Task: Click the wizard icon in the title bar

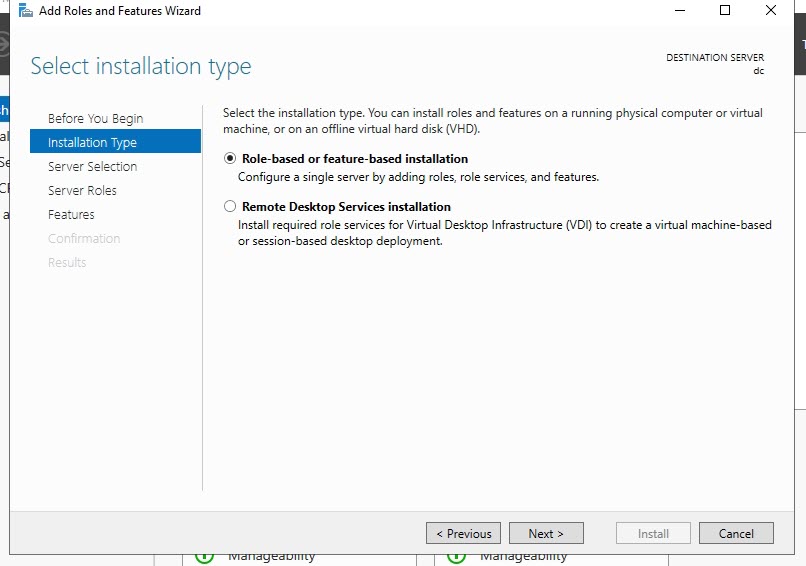Action: tap(26, 11)
